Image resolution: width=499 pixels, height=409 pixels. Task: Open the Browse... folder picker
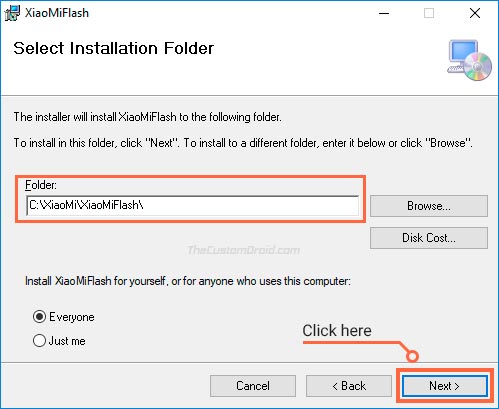(x=429, y=206)
